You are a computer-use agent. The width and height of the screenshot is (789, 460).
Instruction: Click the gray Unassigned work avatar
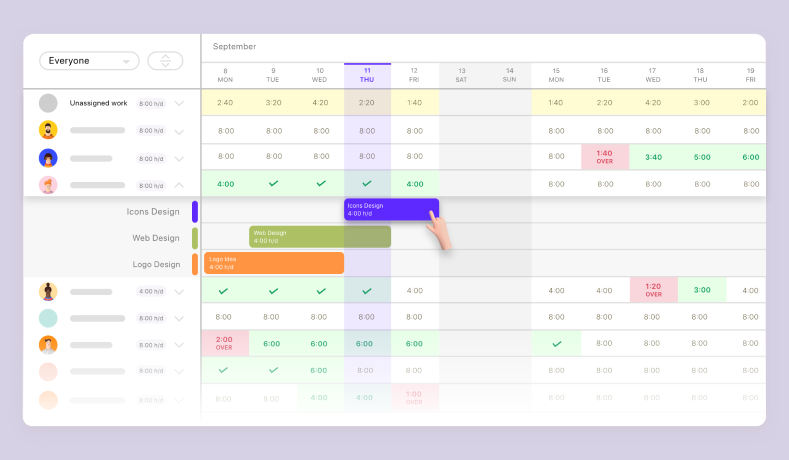click(48, 103)
